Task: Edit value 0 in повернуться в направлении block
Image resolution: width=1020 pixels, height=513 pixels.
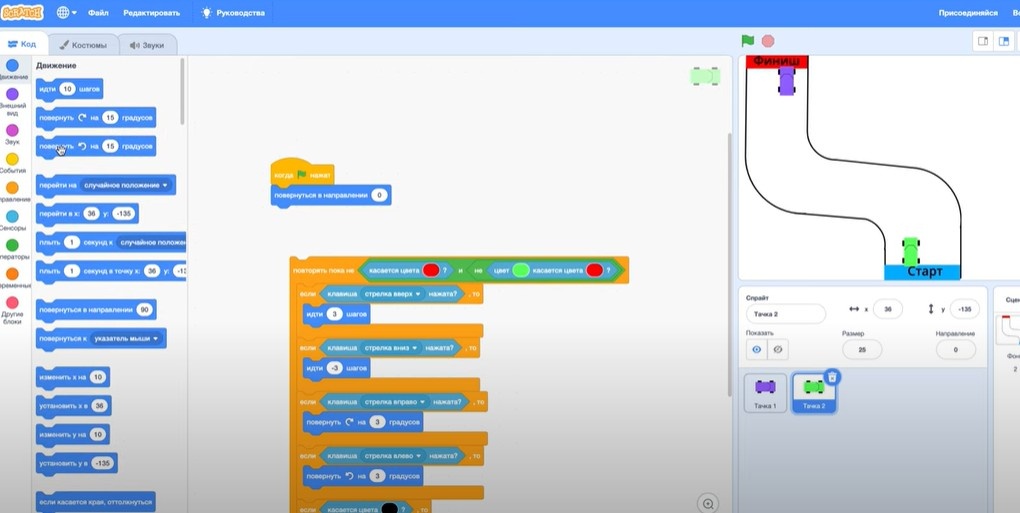Action: [x=379, y=195]
